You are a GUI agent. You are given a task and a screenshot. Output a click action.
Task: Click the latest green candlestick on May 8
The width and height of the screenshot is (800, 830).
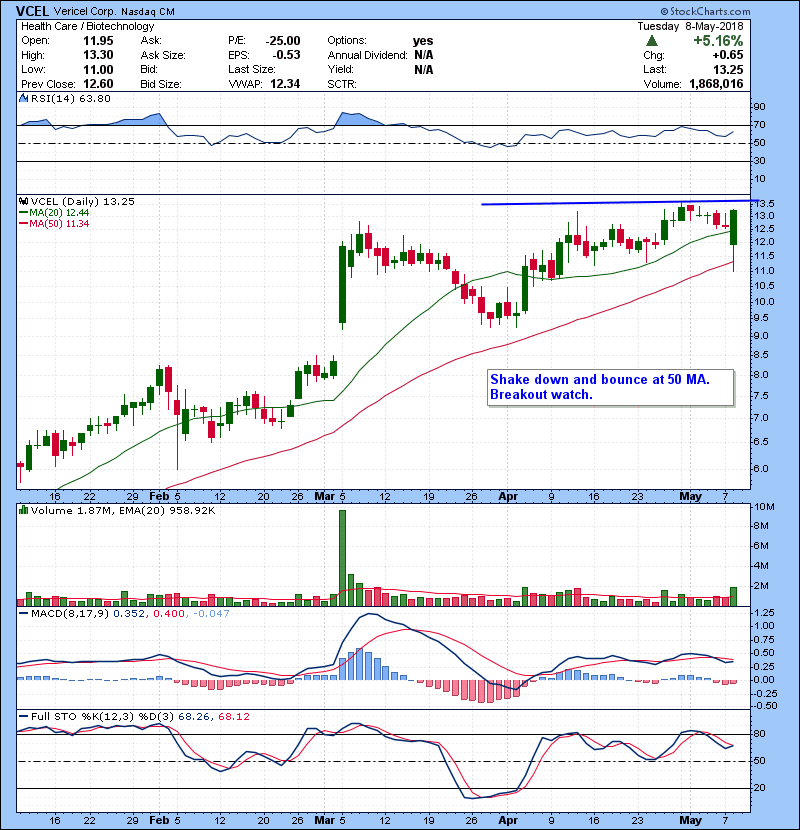click(733, 228)
